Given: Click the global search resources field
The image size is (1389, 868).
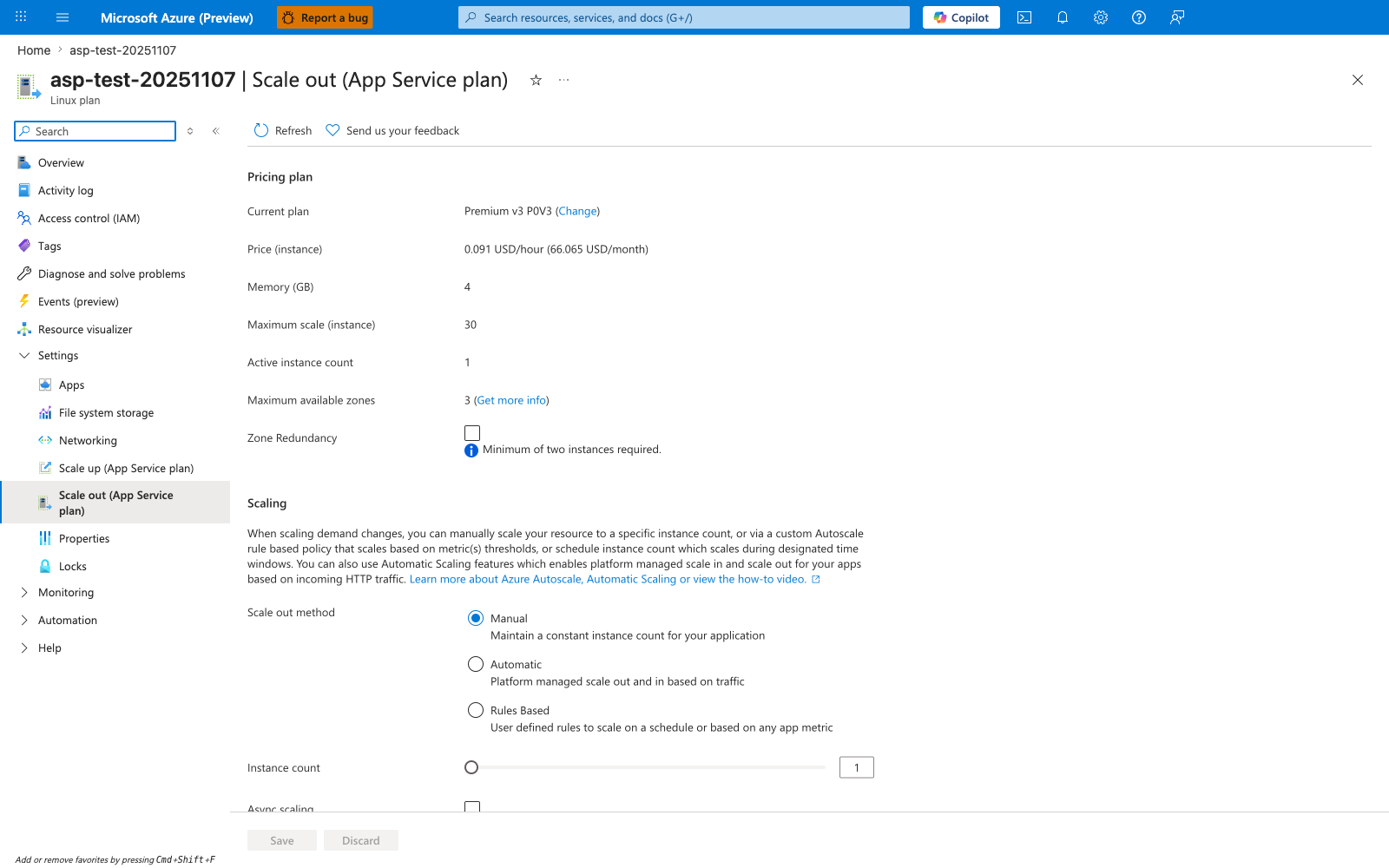Looking at the screenshot, I should point(684,17).
